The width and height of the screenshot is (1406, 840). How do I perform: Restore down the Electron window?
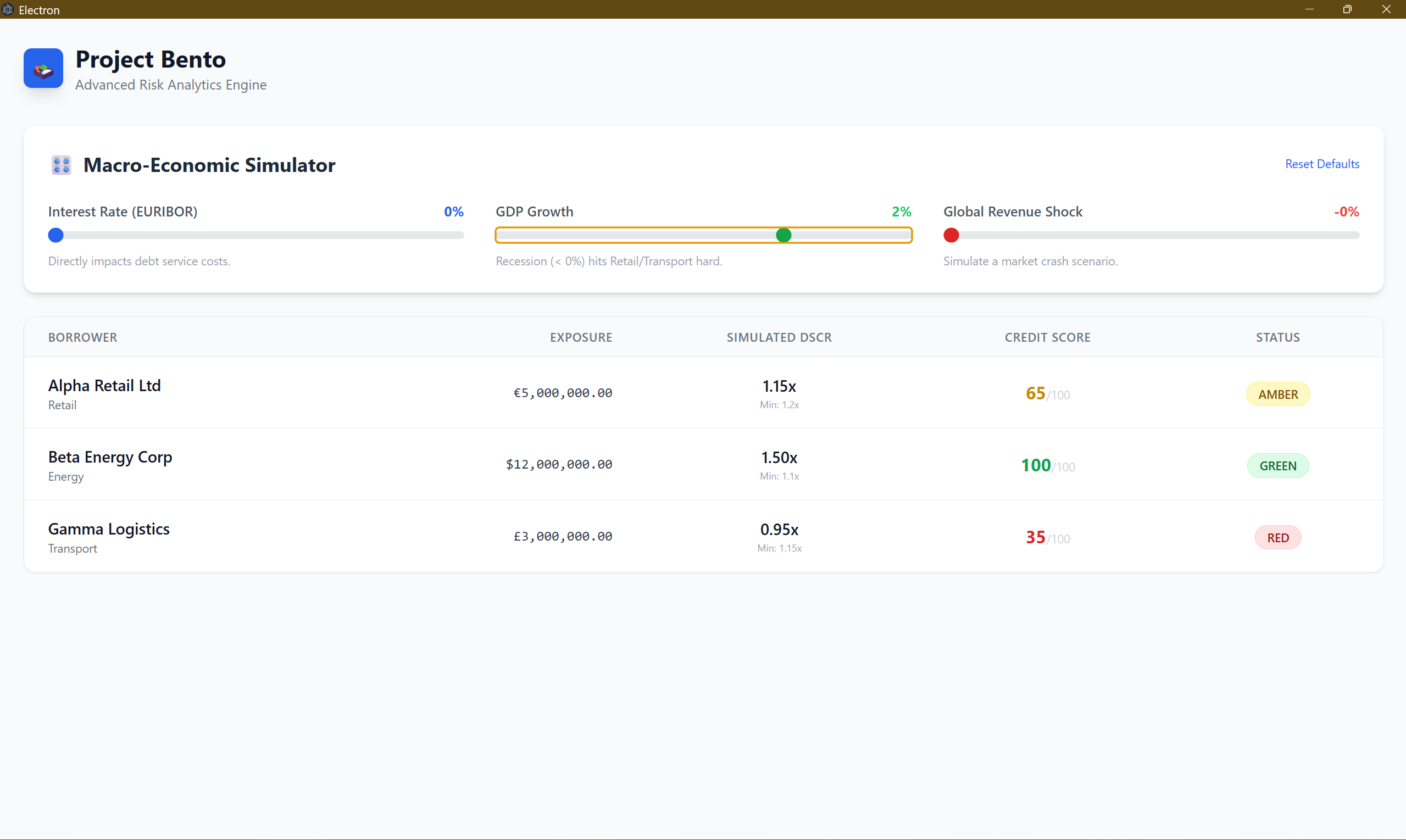(x=1347, y=10)
